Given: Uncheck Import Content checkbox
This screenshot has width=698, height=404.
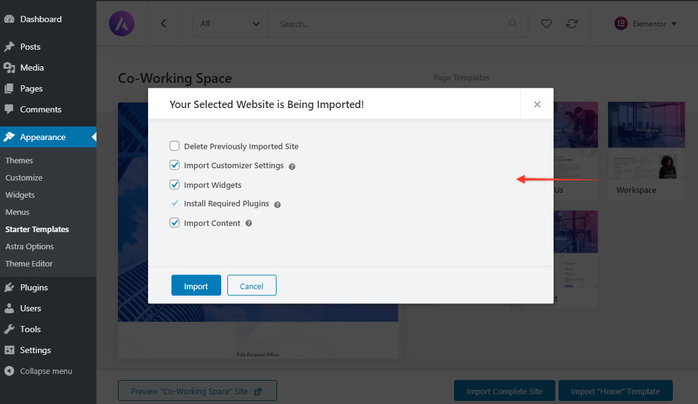Looking at the screenshot, I should tap(174, 222).
